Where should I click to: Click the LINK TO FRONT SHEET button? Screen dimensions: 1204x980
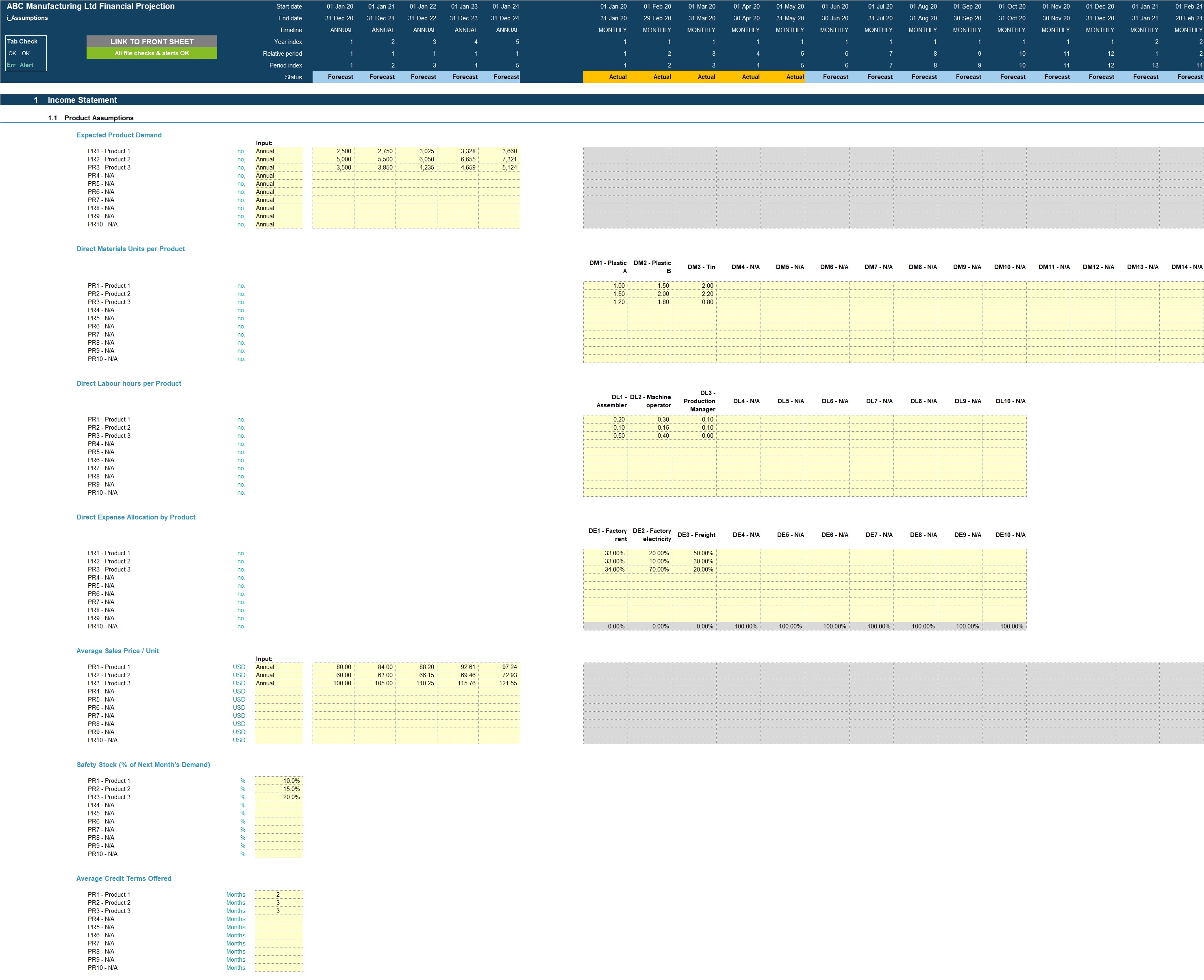coord(151,41)
